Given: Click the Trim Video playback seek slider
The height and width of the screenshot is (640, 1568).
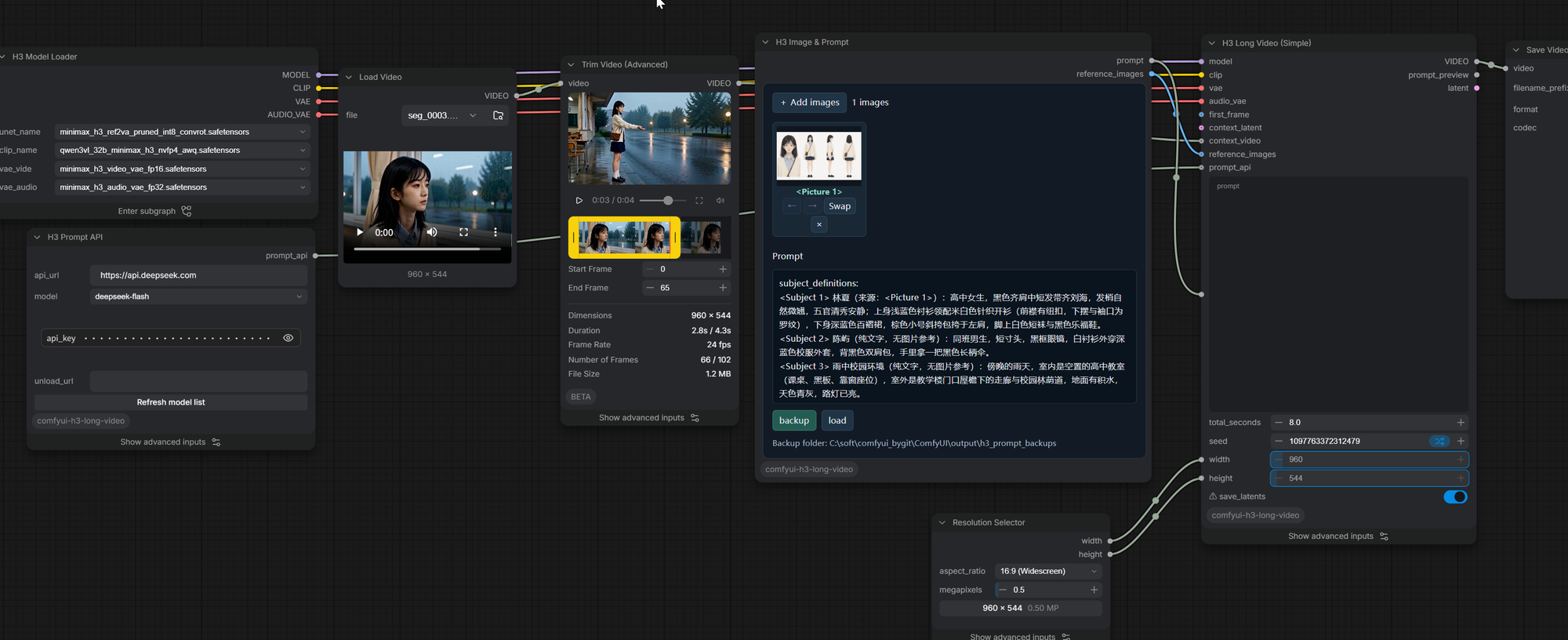Looking at the screenshot, I should click(662, 201).
